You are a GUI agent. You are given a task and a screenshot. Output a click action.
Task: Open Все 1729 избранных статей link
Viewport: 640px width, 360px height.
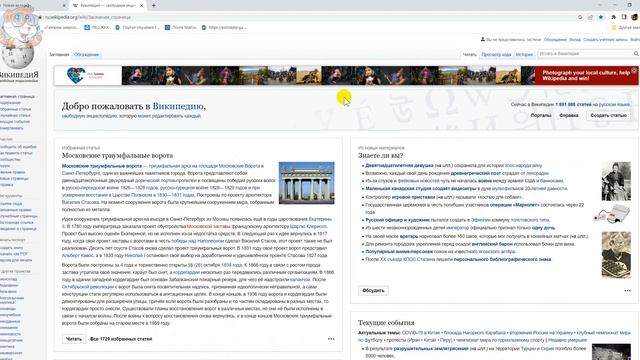pos(121,339)
